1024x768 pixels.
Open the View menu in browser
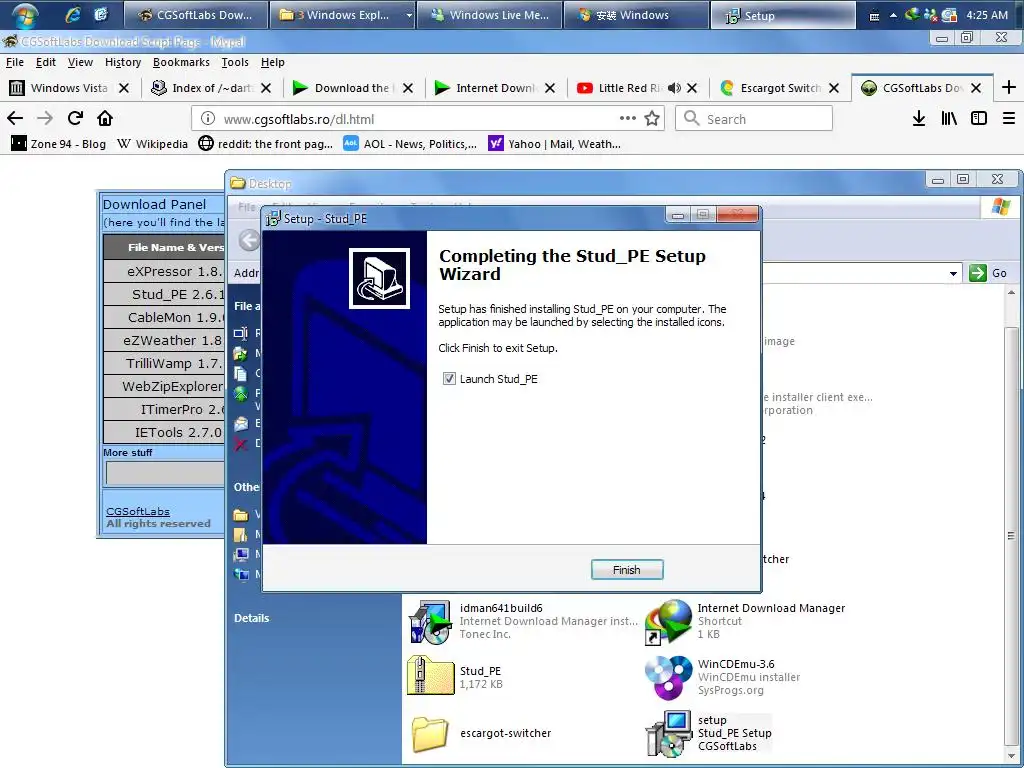point(80,62)
